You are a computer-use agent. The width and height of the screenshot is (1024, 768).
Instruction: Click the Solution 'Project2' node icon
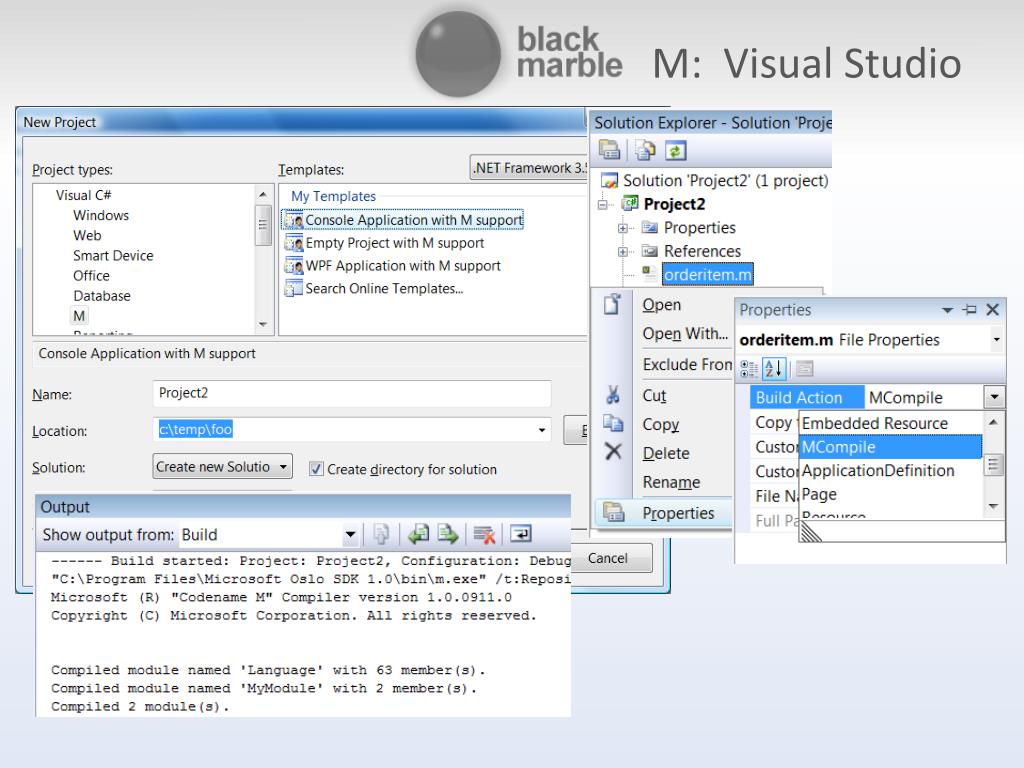pos(609,180)
